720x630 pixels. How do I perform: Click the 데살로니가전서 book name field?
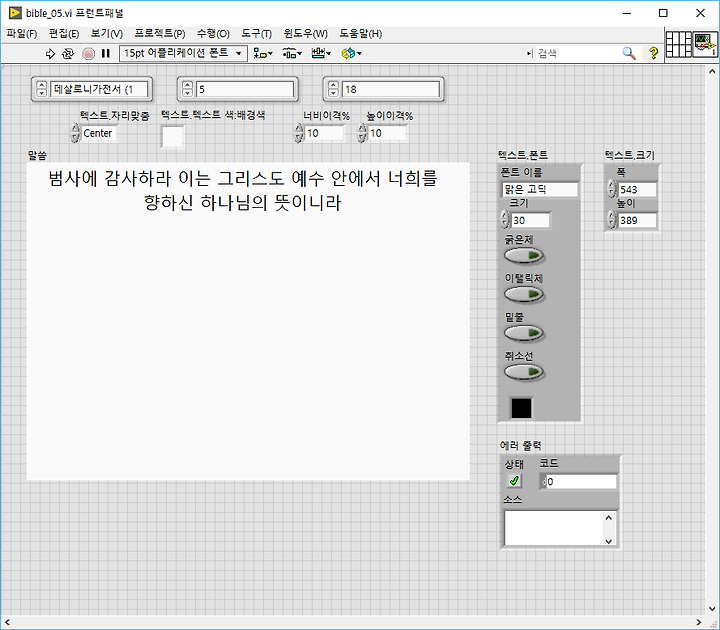[x=99, y=89]
